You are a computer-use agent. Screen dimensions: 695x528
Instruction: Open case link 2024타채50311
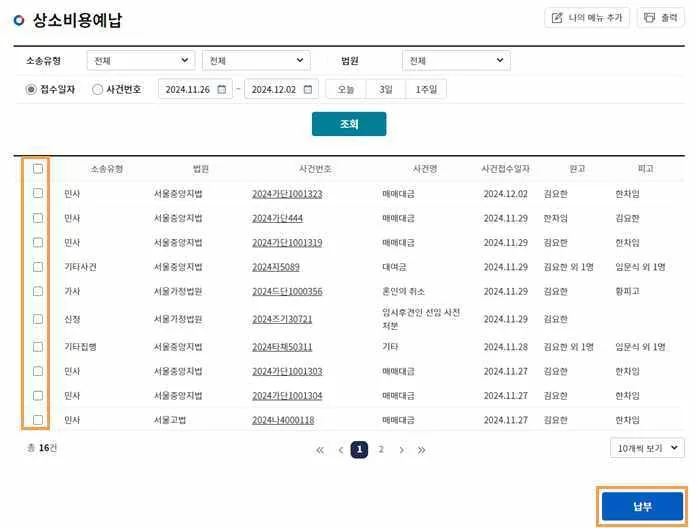(282, 347)
